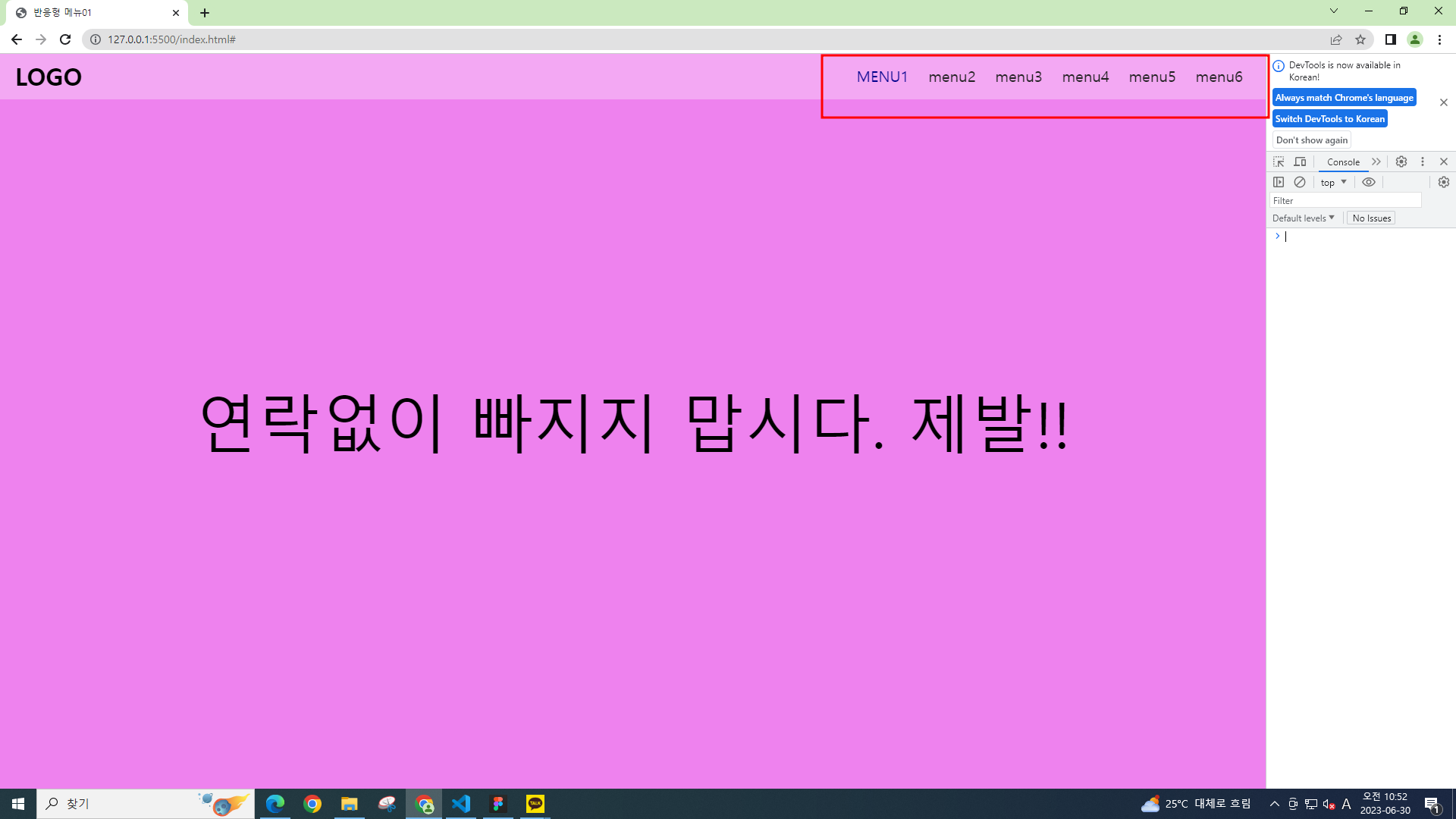
Task: Click Switch DevTools to Korean button
Action: 1329,118
